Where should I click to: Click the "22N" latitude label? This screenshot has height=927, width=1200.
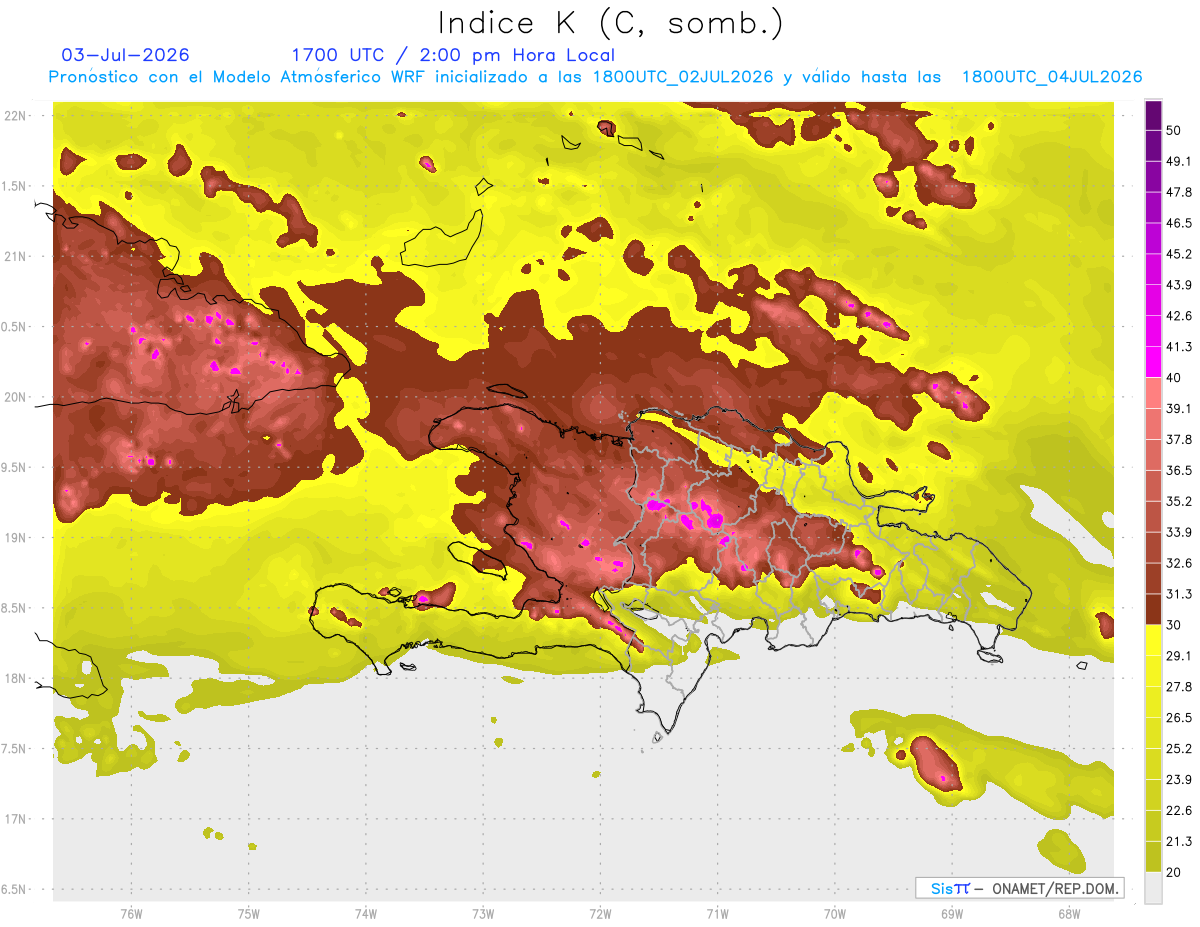pyautogui.click(x=15, y=116)
